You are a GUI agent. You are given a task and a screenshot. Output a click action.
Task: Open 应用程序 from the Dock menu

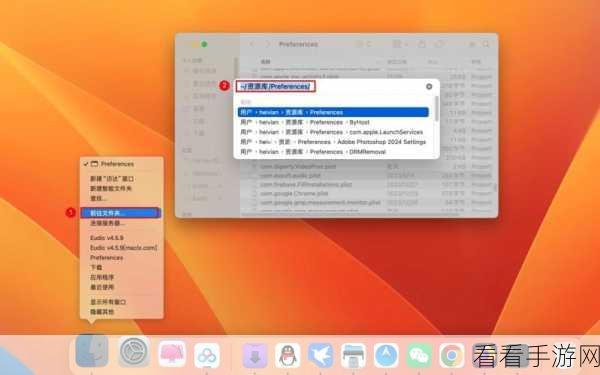pyautogui.click(x=102, y=277)
